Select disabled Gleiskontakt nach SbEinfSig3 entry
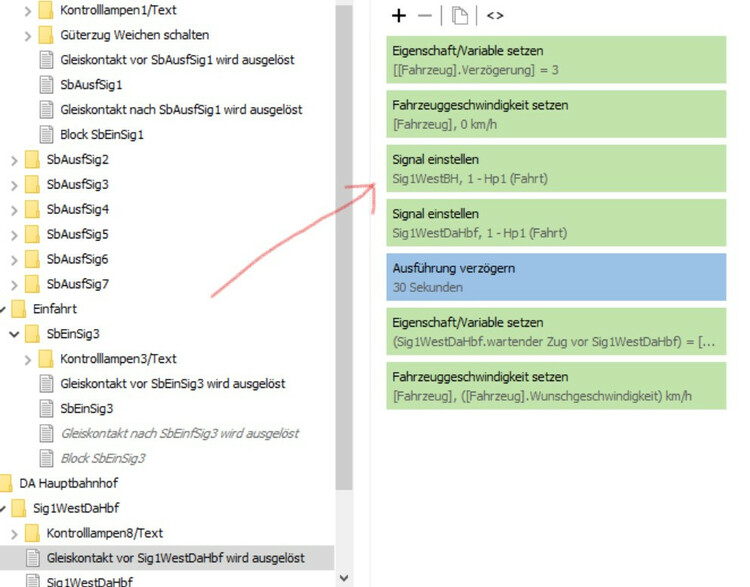Screen dimensions: 750x587 [179, 433]
